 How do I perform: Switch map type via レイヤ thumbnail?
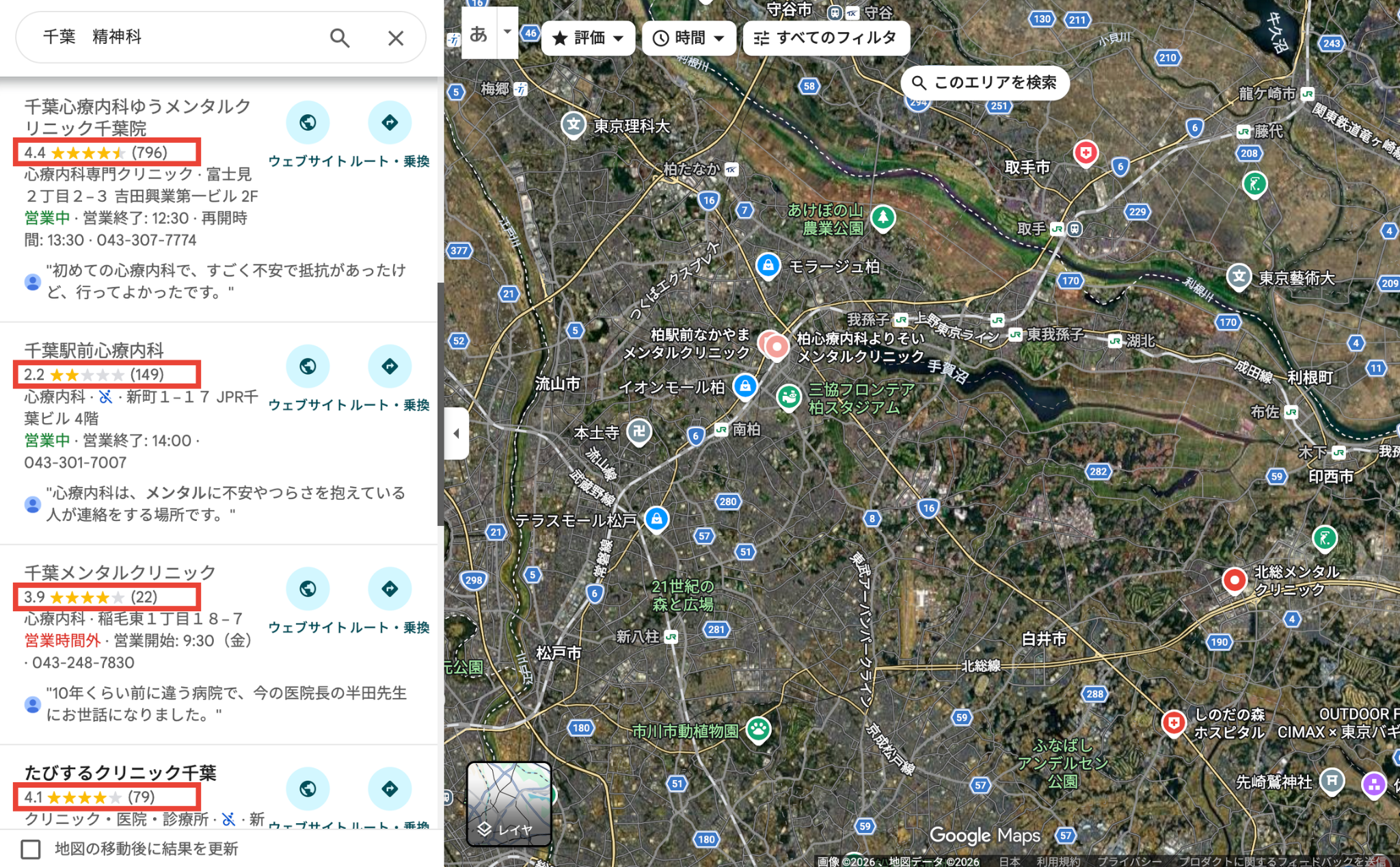(509, 803)
